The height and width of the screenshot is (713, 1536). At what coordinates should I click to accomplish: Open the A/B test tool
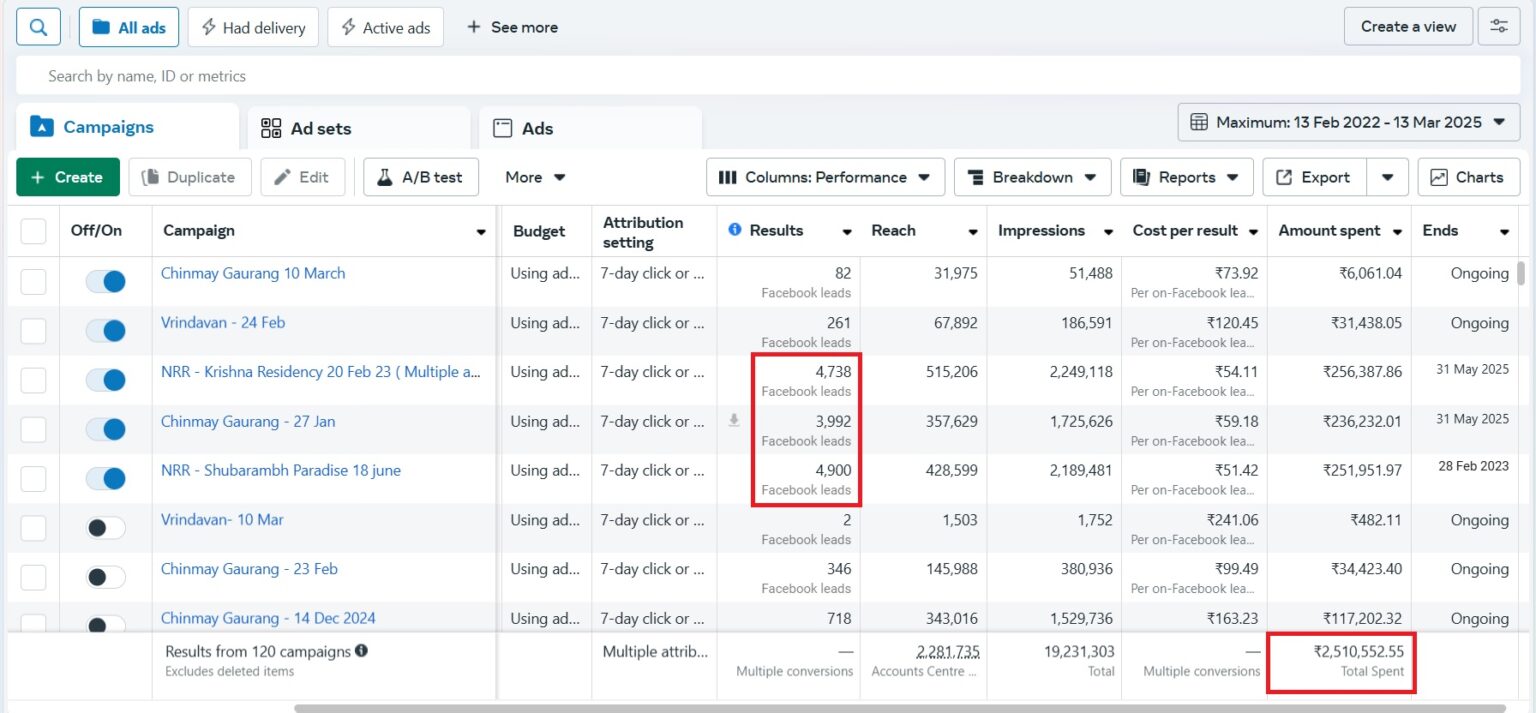tap(420, 177)
